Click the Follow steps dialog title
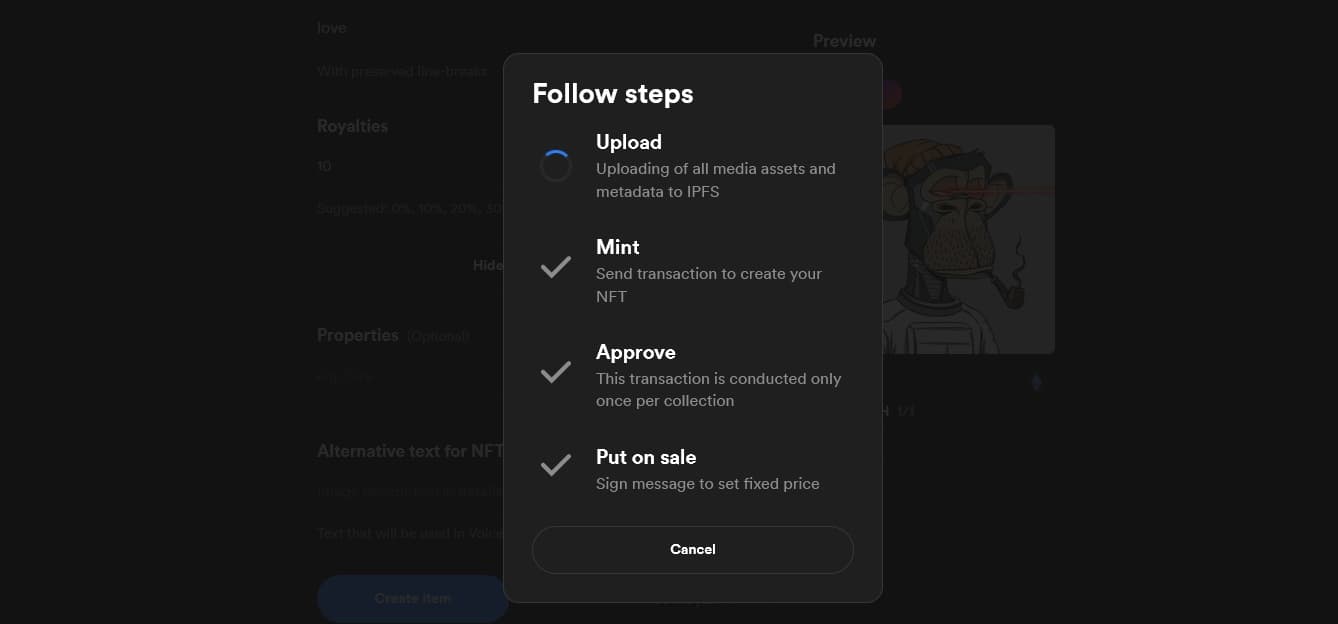The height and width of the screenshot is (624, 1338). coord(613,94)
